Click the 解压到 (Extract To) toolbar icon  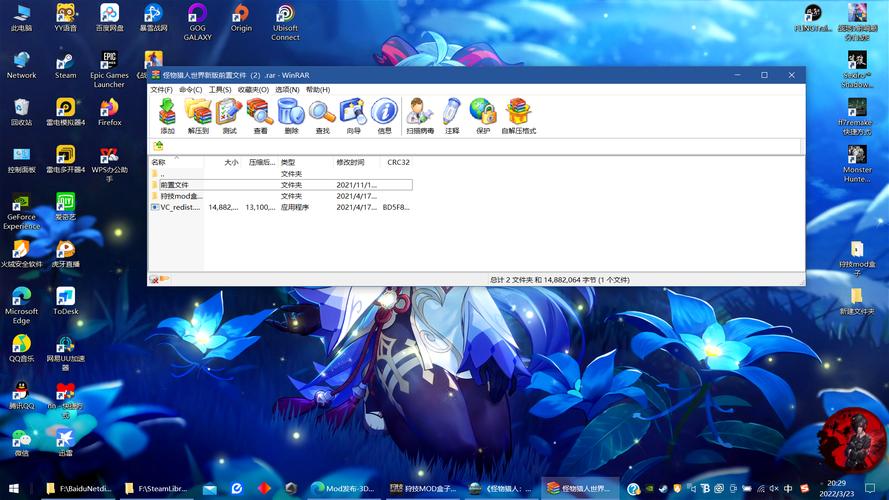click(x=198, y=116)
